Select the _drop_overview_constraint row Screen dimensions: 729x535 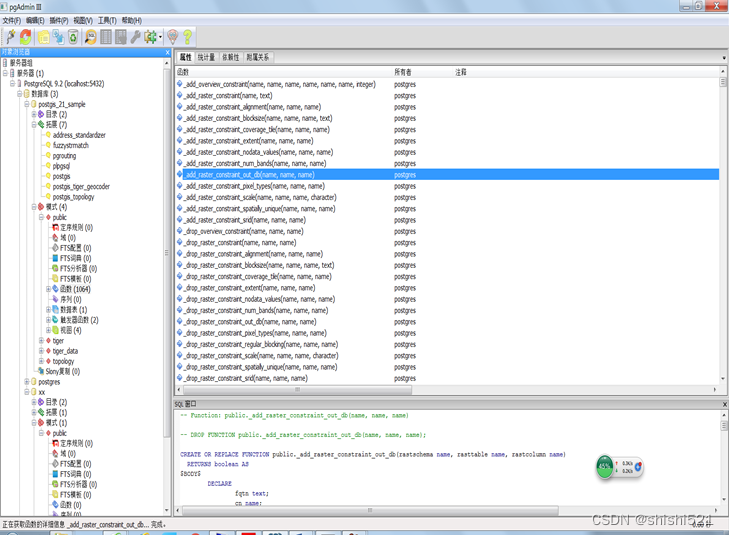tap(447, 231)
